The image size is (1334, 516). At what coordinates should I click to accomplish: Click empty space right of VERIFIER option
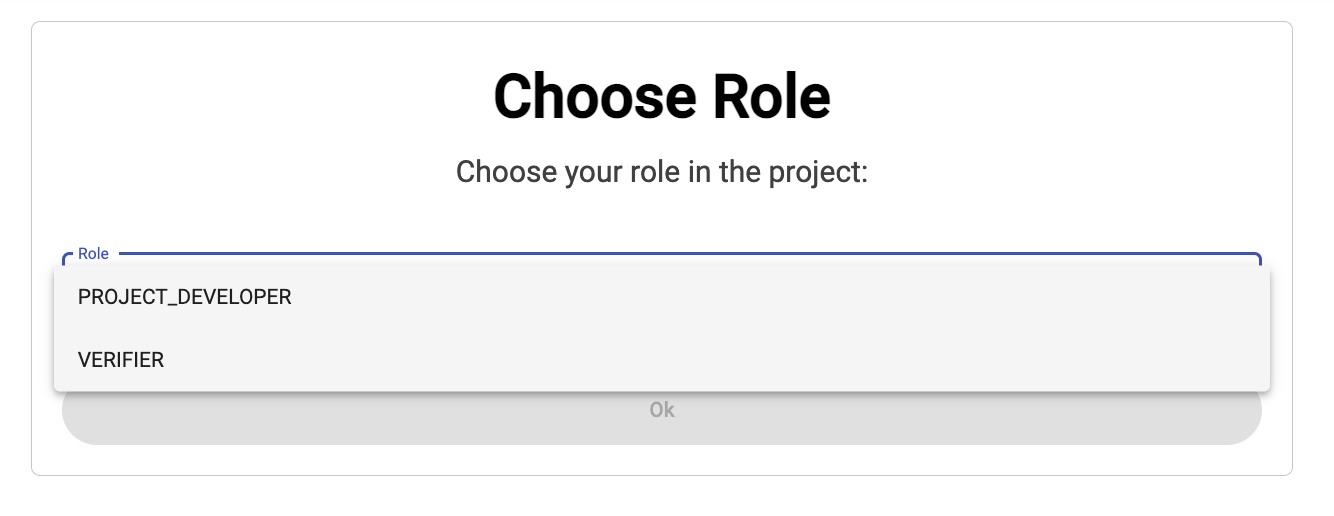point(700,360)
